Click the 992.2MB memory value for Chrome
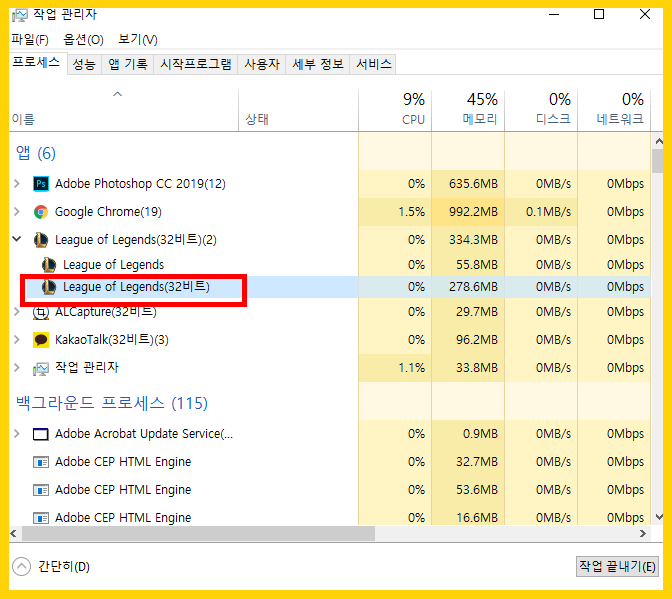 pyautogui.click(x=473, y=212)
